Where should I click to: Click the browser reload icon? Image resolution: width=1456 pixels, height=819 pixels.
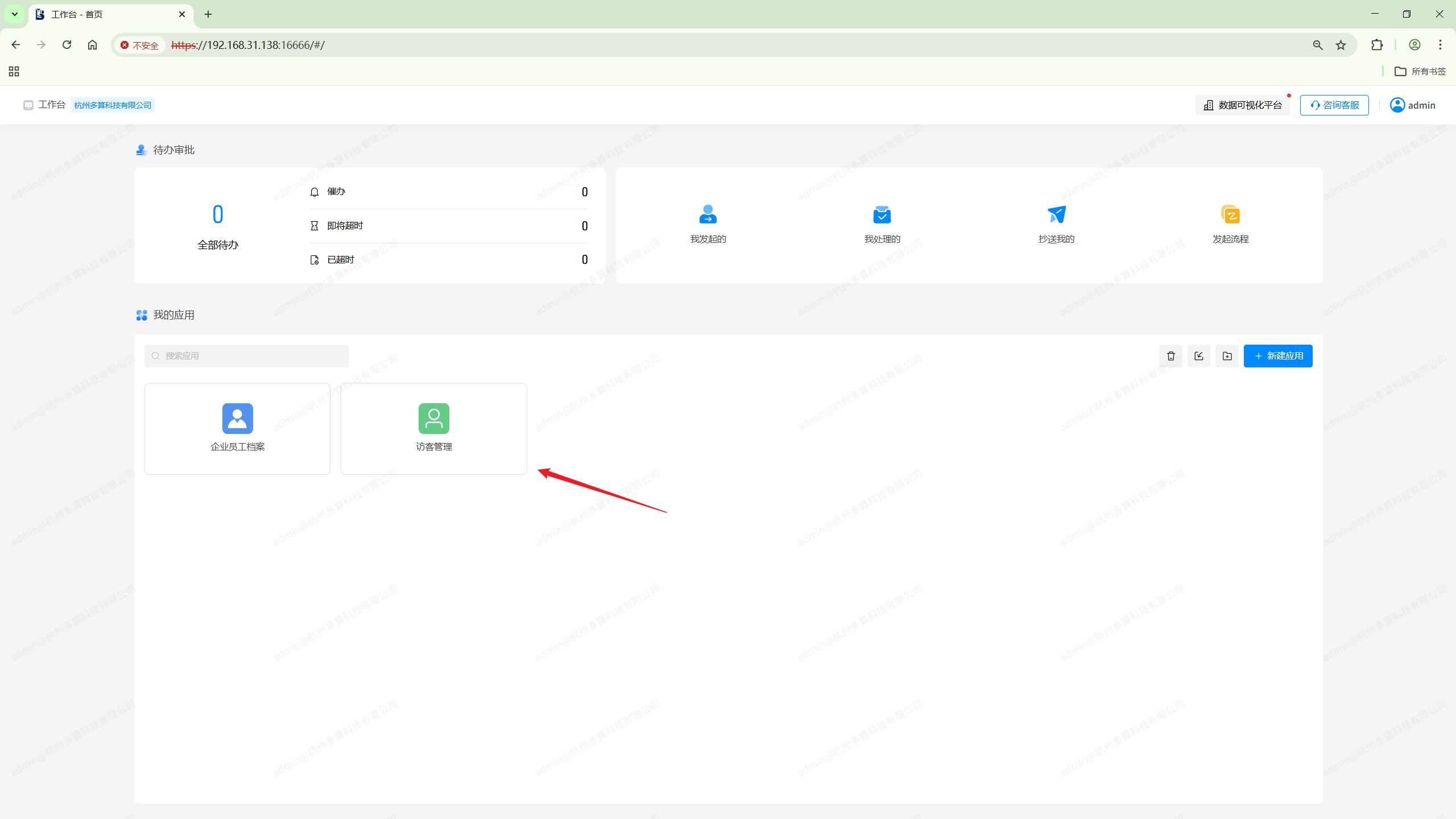67,45
